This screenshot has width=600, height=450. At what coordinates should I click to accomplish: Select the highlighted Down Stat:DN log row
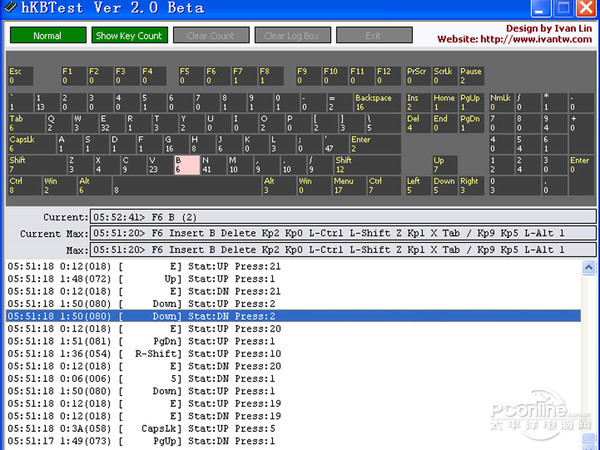(x=300, y=316)
